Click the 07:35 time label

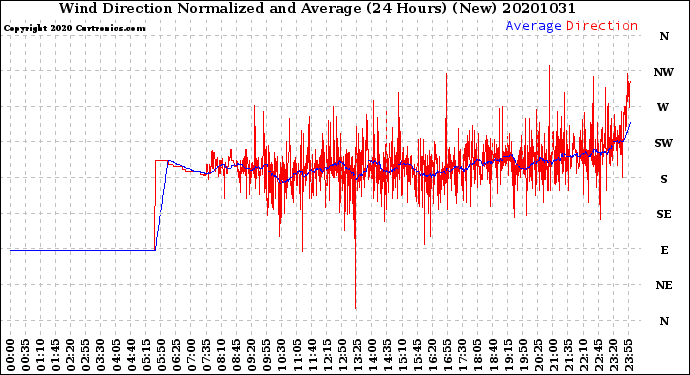pyautogui.click(x=206, y=355)
